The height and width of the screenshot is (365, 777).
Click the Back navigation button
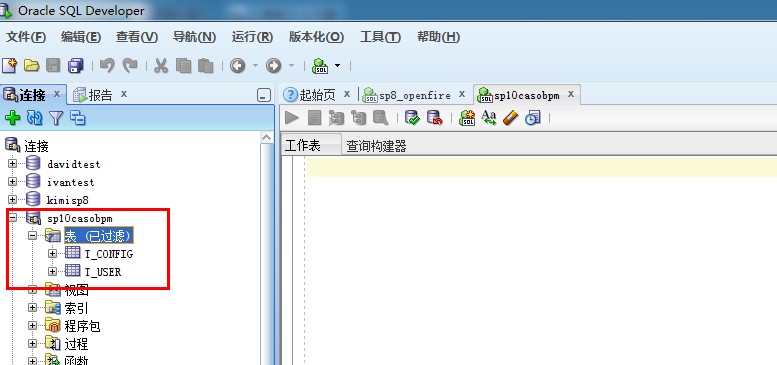[237, 65]
